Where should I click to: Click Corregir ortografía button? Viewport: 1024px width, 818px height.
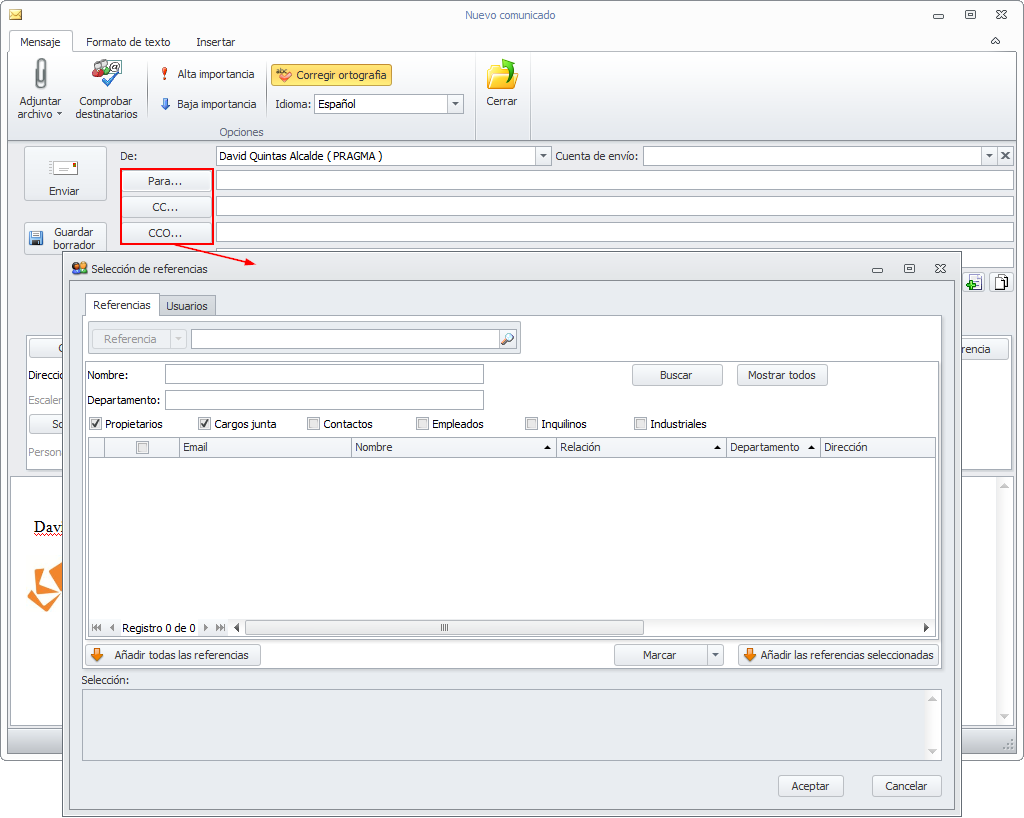coord(331,75)
